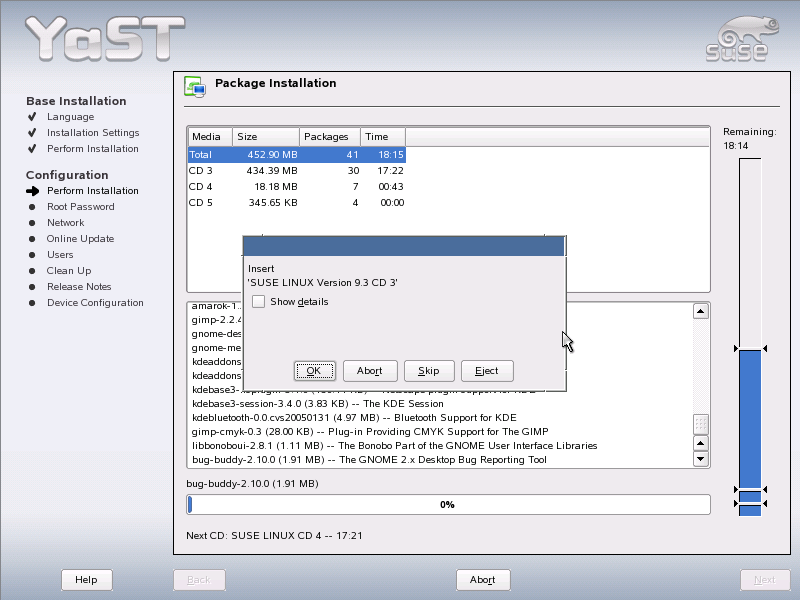This screenshot has height=600, width=800.
Task: Click the Remaining time value 18:14
Action: coord(736,146)
